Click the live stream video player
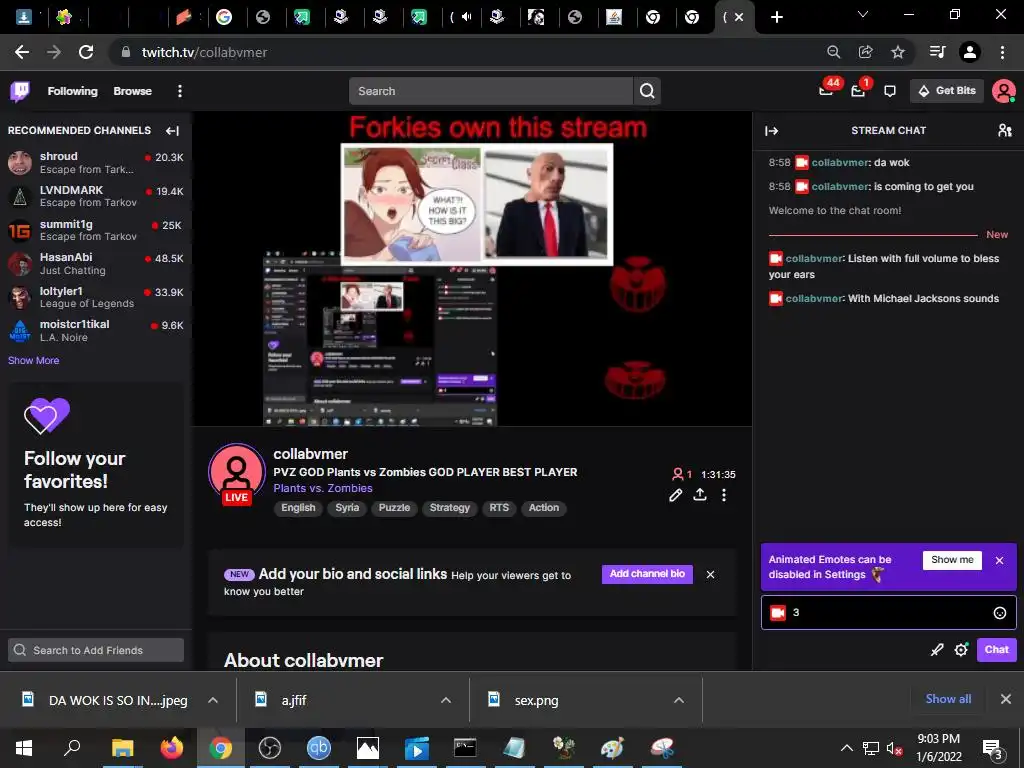This screenshot has height=768, width=1024. (x=472, y=269)
